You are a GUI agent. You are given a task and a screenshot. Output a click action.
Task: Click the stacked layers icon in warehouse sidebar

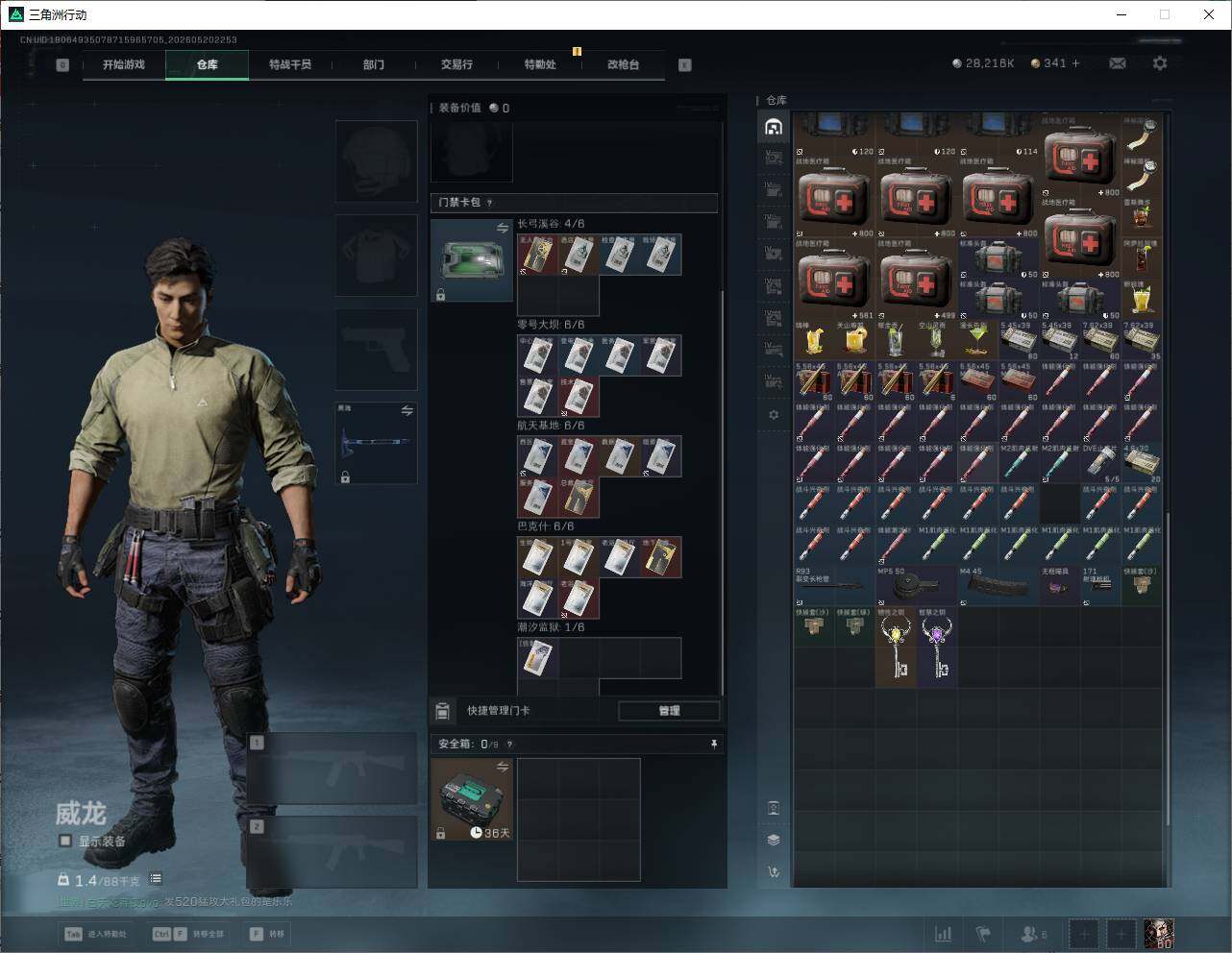pyautogui.click(x=774, y=840)
